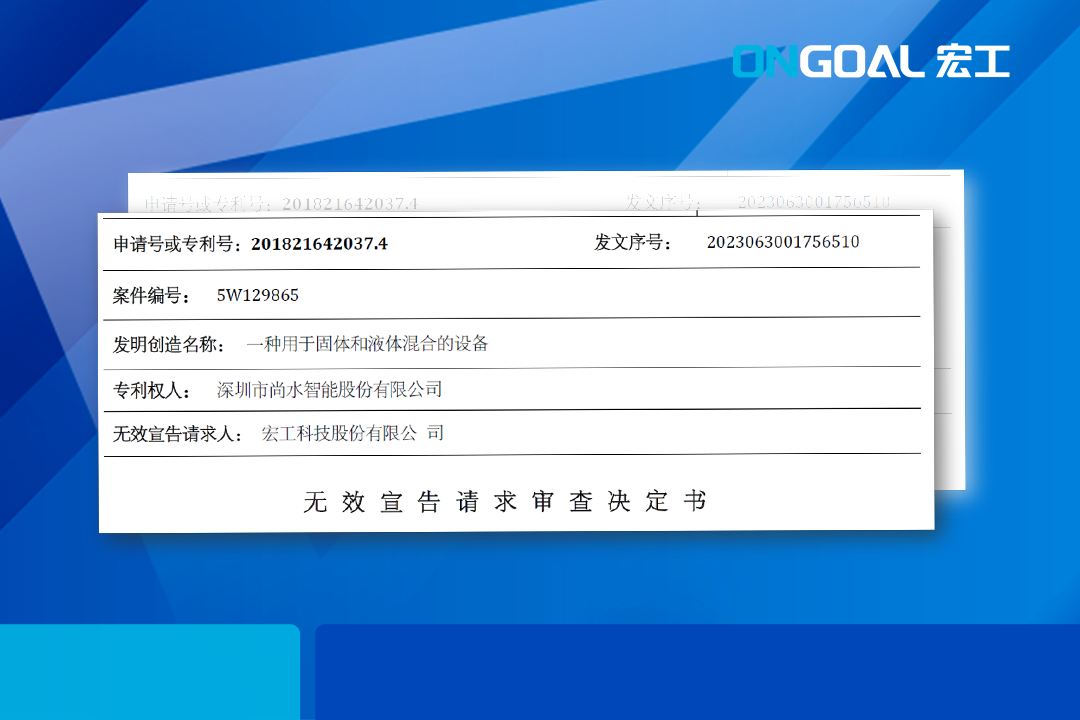The width and height of the screenshot is (1080, 720).
Task: Select patentee 深圳市尚水智能股份有限公司
Action: point(329,390)
